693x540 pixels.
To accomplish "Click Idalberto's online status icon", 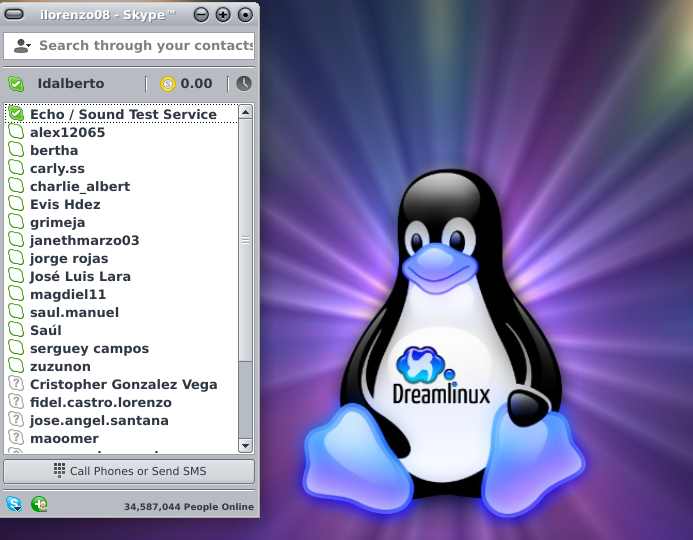I will pos(16,84).
